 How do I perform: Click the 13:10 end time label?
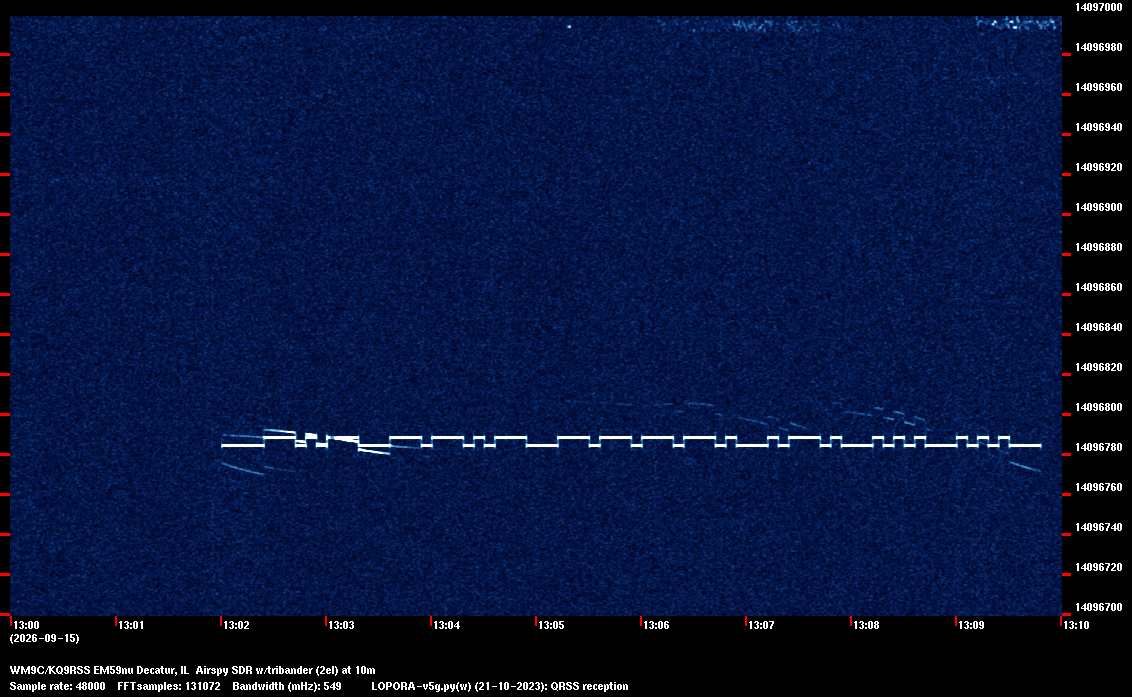click(x=1076, y=625)
